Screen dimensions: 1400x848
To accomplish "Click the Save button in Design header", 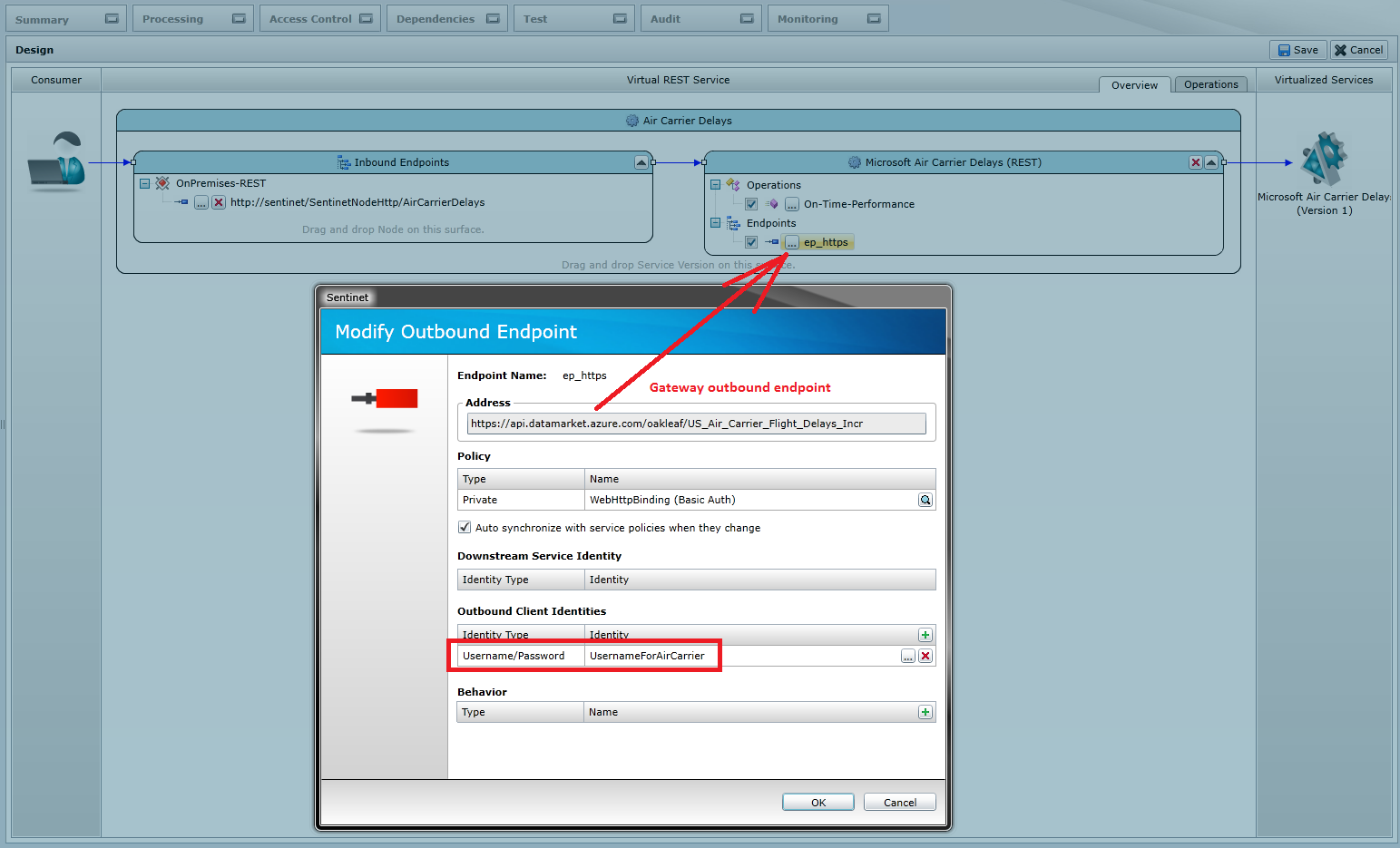I will 1297,50.
